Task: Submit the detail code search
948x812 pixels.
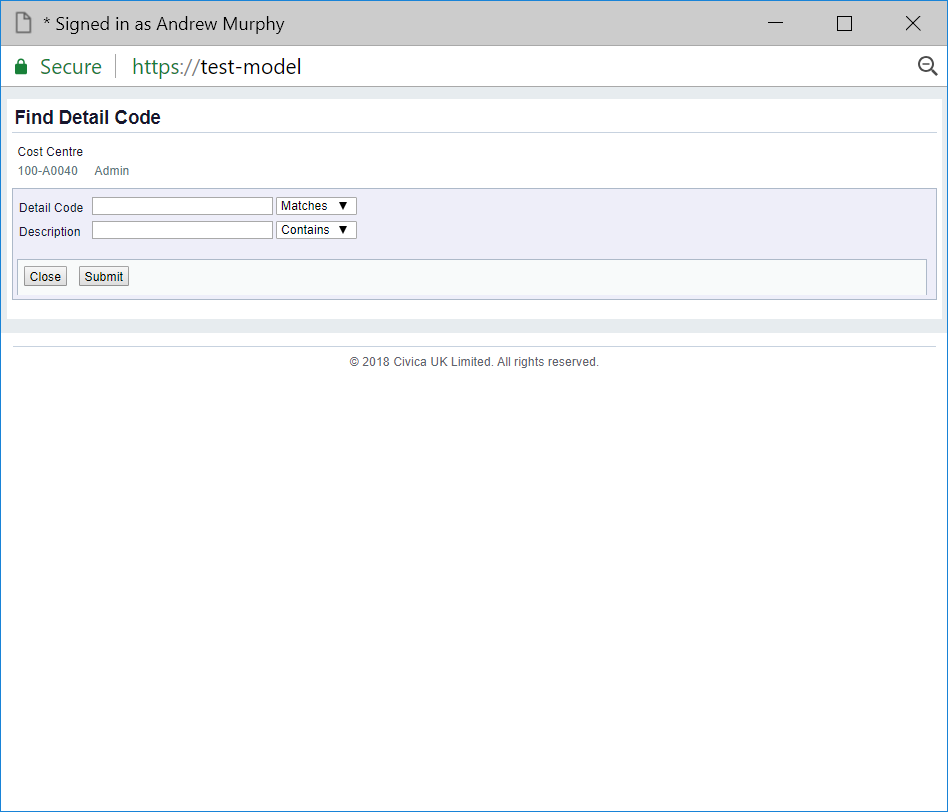Action: point(103,276)
